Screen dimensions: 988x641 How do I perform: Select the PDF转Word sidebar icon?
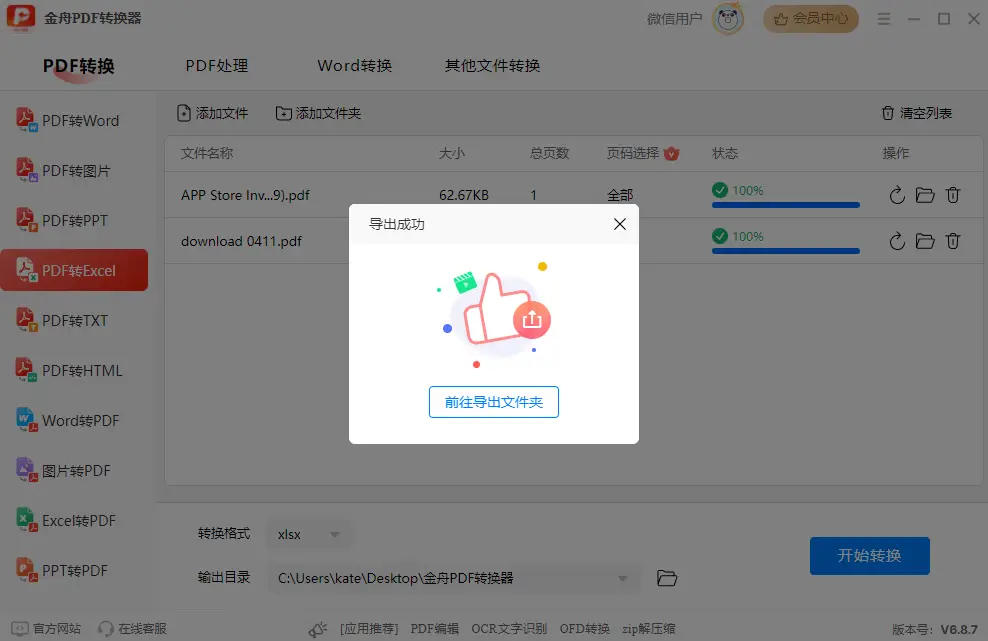coord(24,120)
